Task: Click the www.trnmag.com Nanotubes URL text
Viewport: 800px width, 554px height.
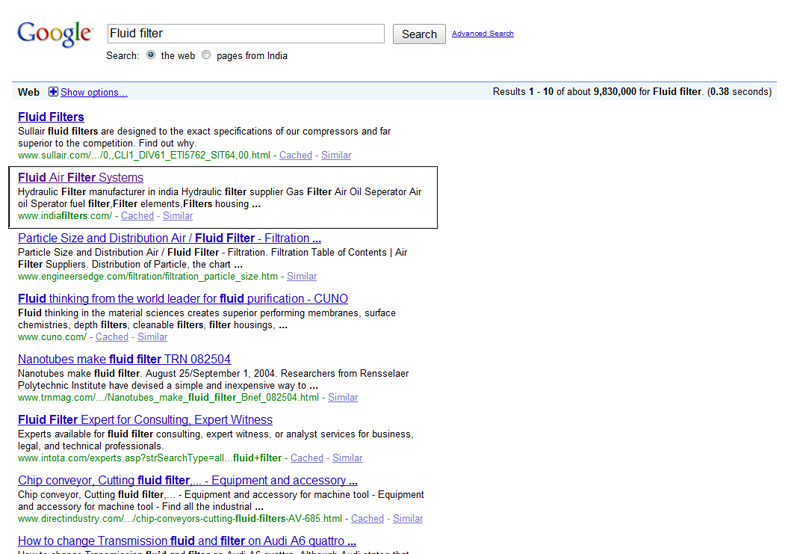Action: tap(168, 397)
